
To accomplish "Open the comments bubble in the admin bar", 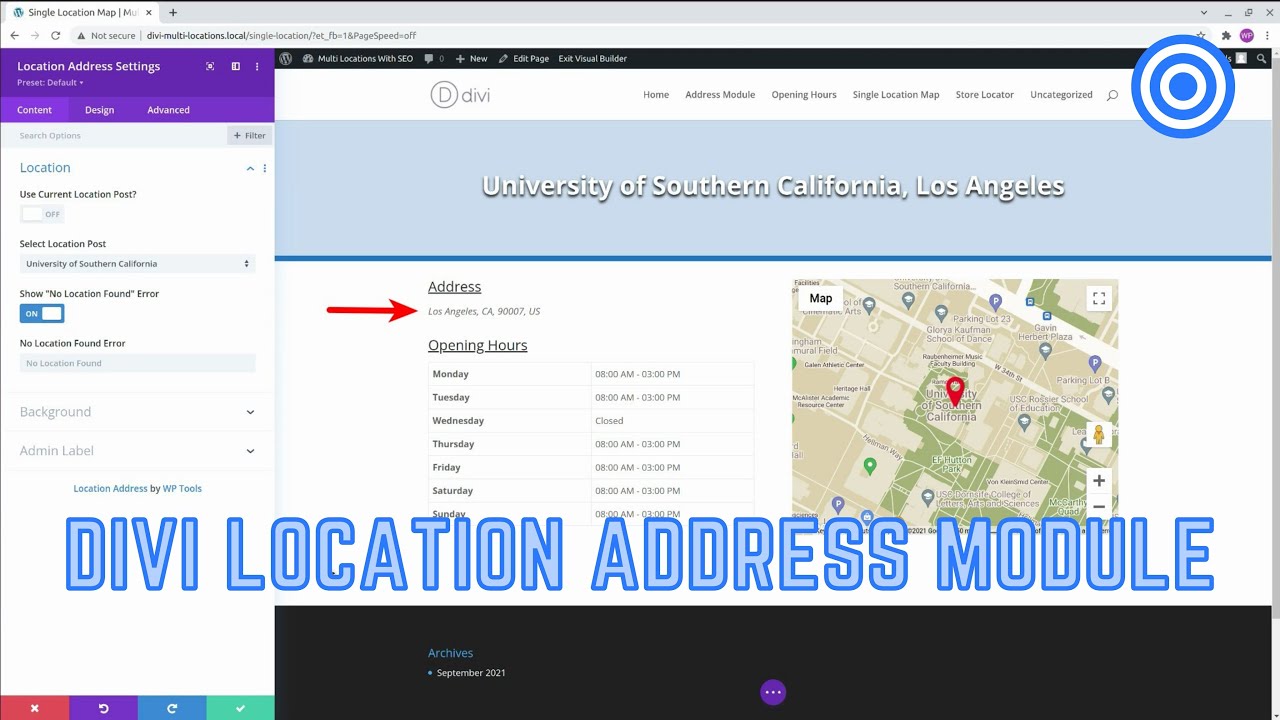I will pyautogui.click(x=434, y=58).
